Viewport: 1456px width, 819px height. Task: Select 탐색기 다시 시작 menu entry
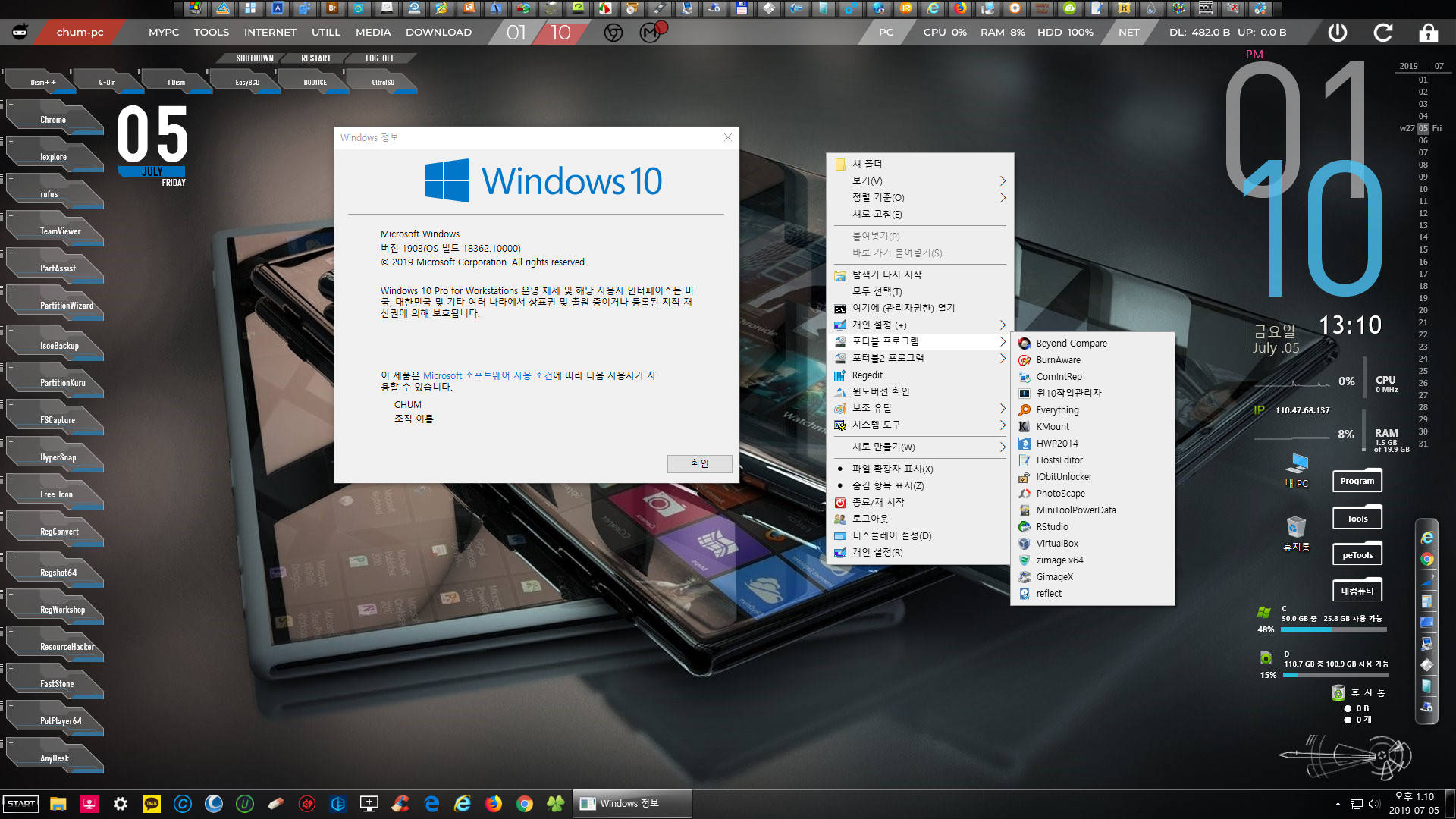(920, 275)
